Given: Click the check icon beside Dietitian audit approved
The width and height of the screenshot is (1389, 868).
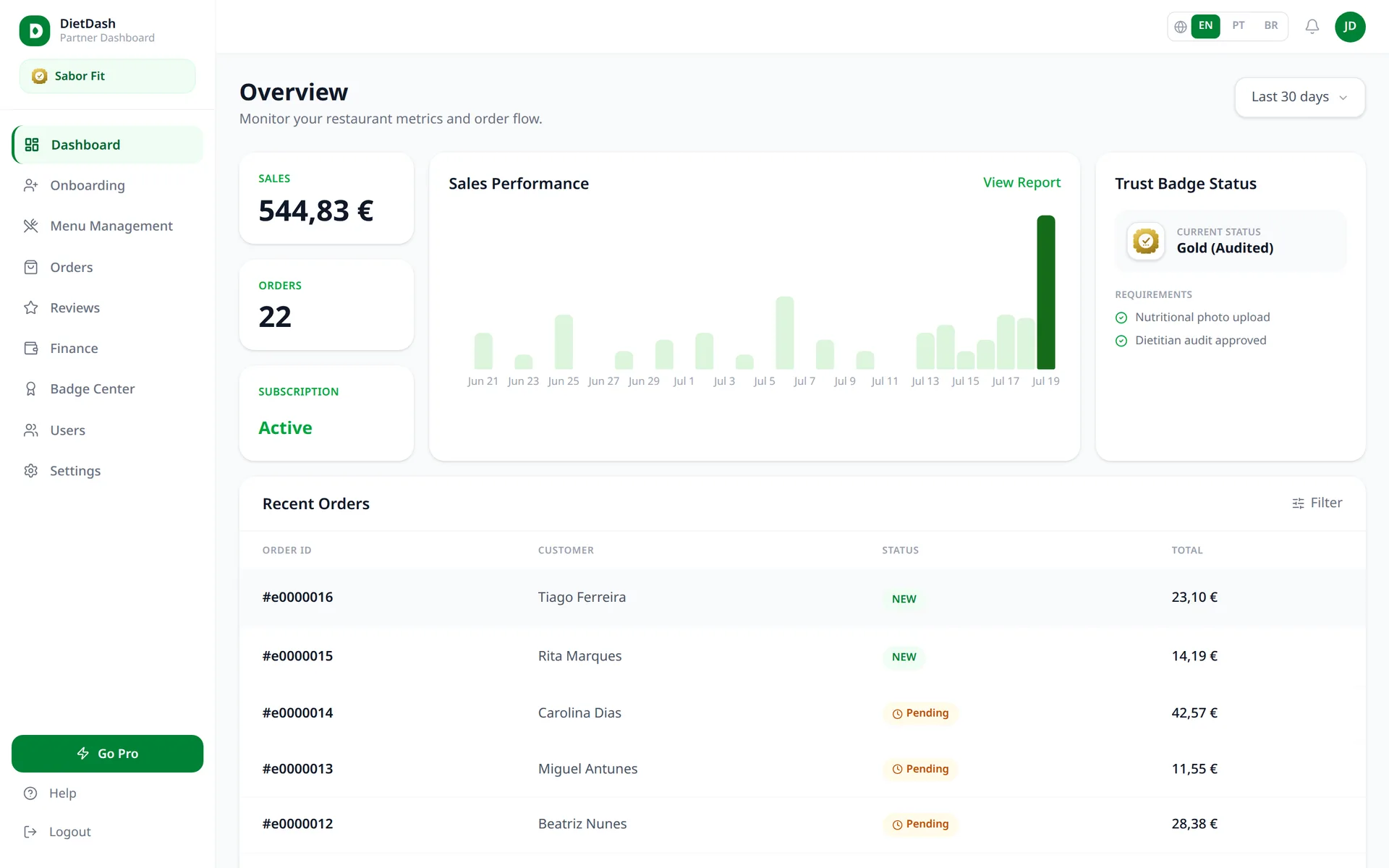Looking at the screenshot, I should [1121, 341].
